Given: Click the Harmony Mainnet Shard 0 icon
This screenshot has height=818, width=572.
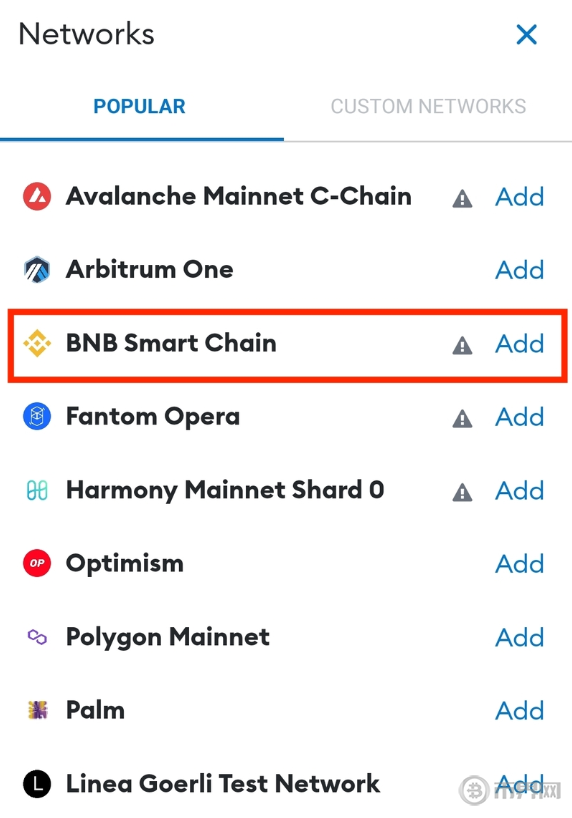Looking at the screenshot, I should click(37, 490).
